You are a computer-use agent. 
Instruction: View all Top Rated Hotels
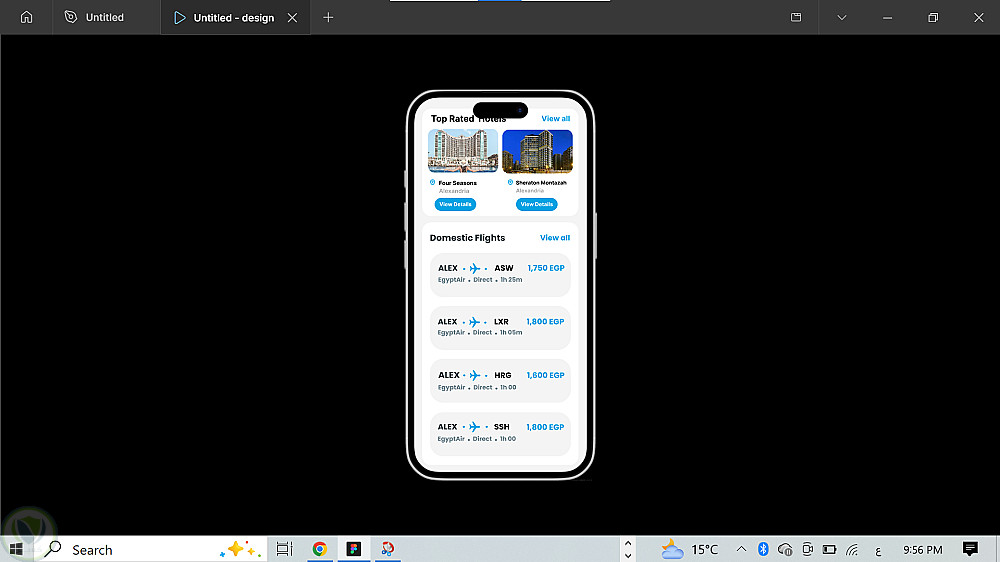(555, 119)
